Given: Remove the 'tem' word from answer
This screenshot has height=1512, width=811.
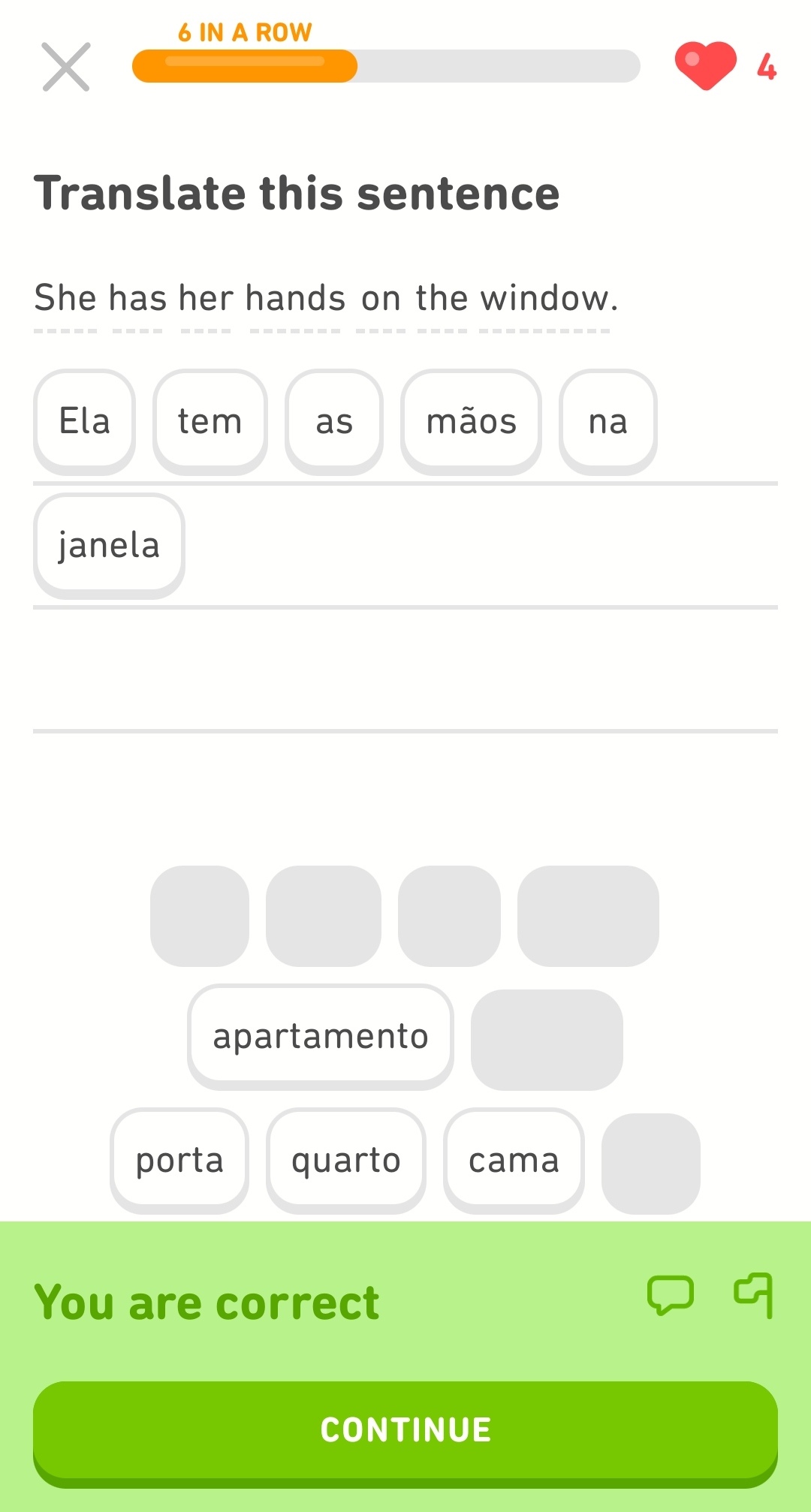Looking at the screenshot, I should point(210,421).
